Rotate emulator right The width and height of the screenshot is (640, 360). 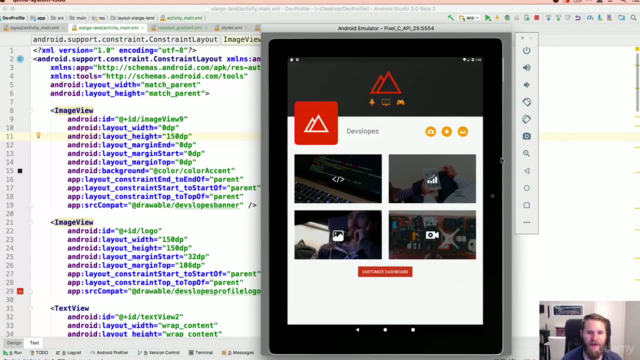click(527, 119)
